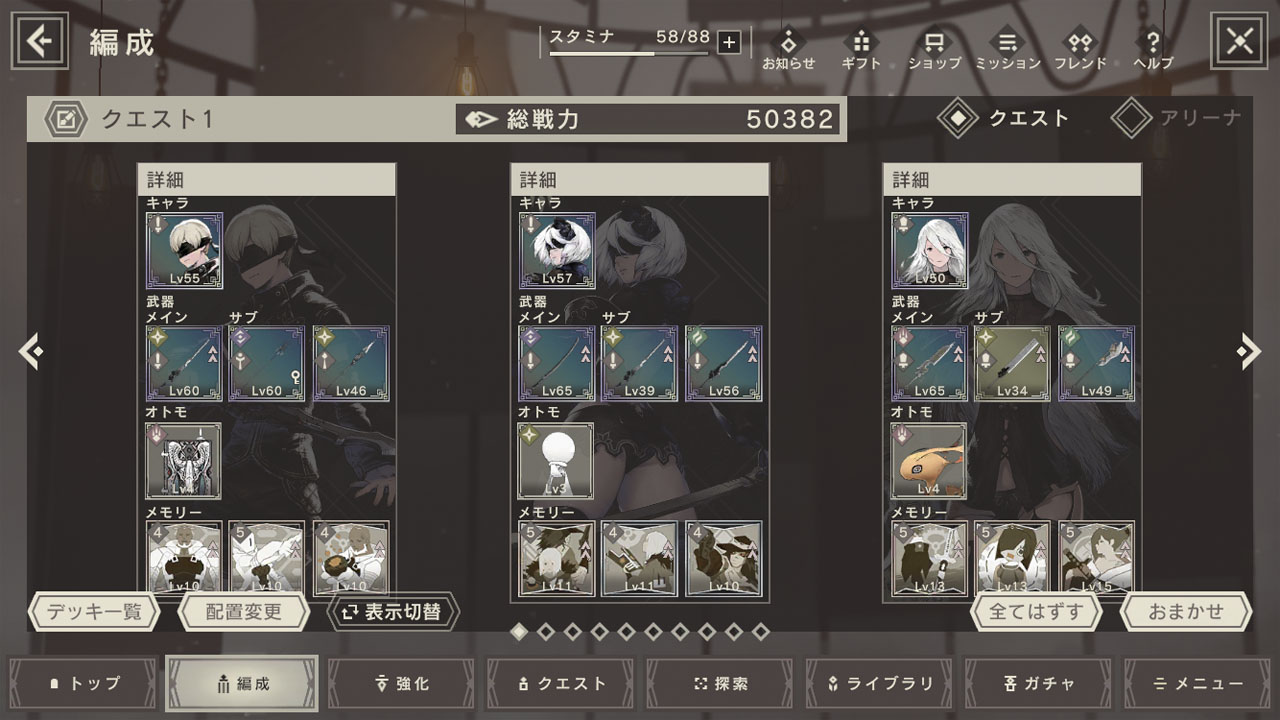This screenshot has height=720, width=1280.
Task: Add stamina with the plus button
Action: pos(729,41)
